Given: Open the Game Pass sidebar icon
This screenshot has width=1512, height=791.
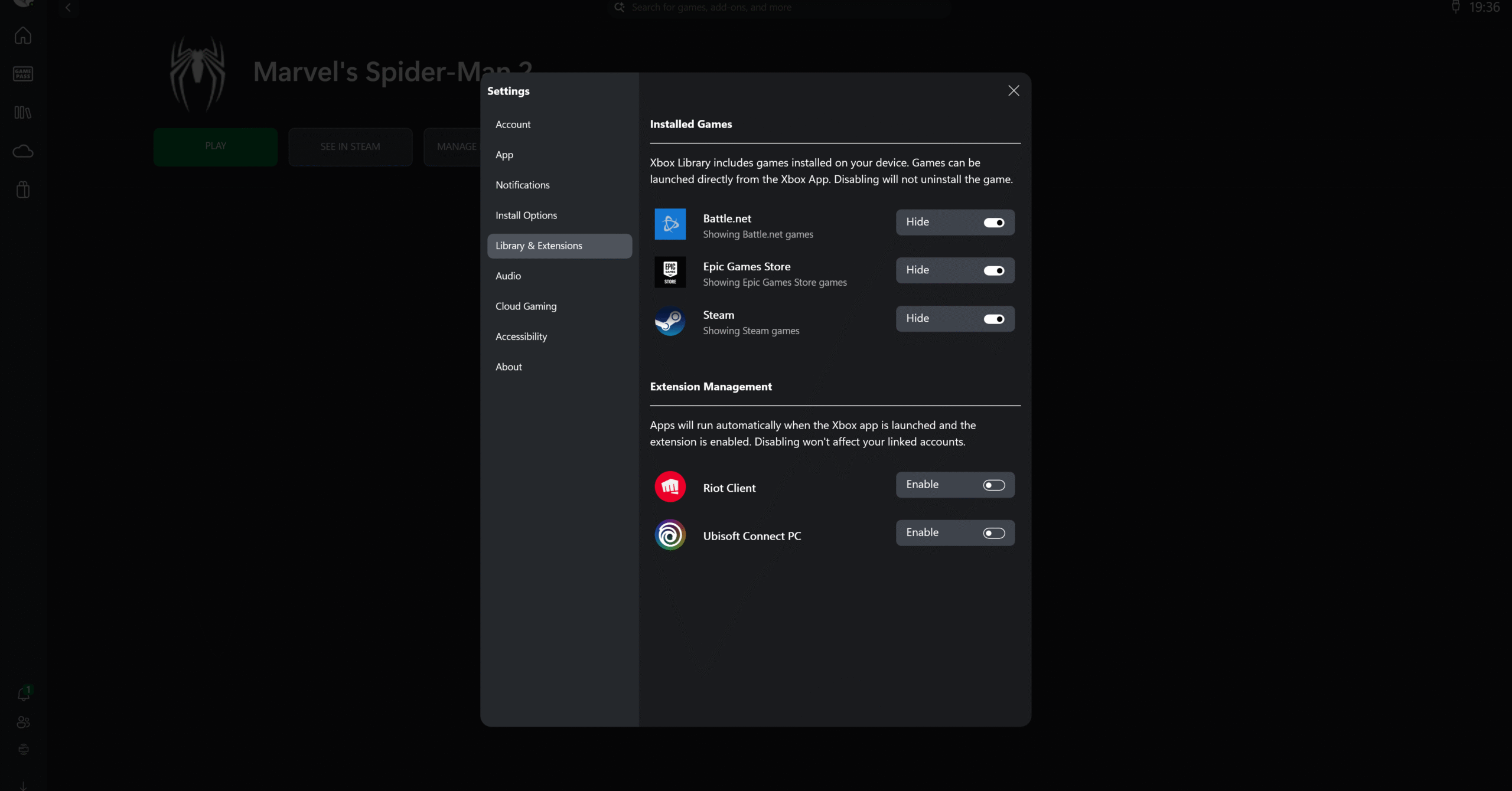Looking at the screenshot, I should pyautogui.click(x=23, y=74).
